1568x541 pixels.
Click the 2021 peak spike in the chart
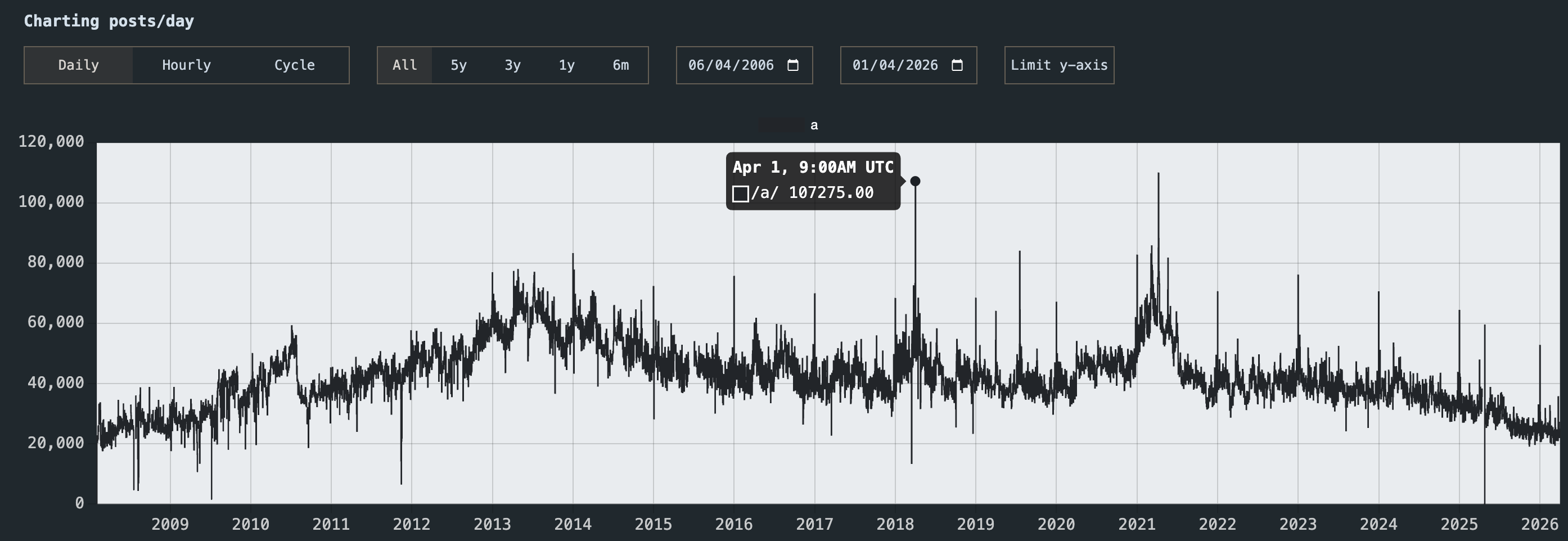tap(1159, 174)
